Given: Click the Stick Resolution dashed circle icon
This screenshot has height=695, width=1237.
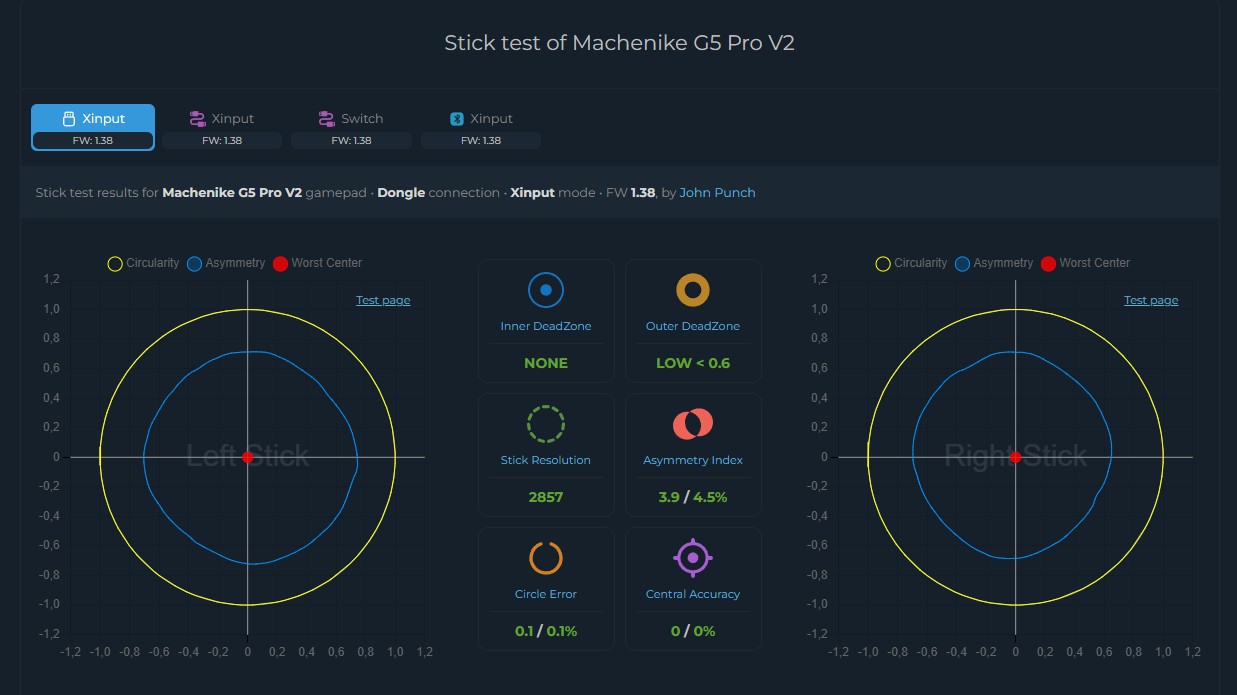Looking at the screenshot, I should (546, 424).
